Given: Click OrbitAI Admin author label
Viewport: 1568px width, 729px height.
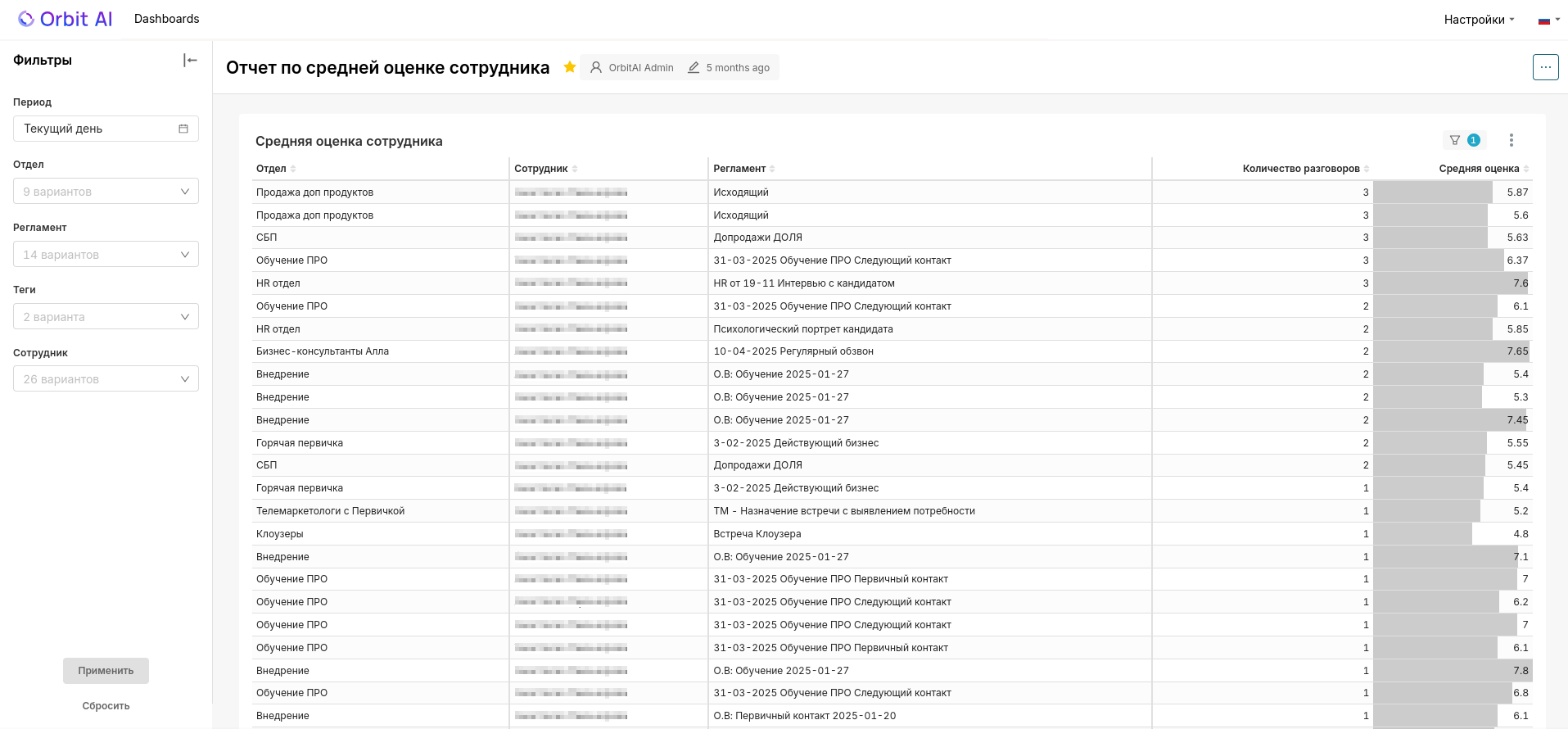Looking at the screenshot, I should click(641, 68).
